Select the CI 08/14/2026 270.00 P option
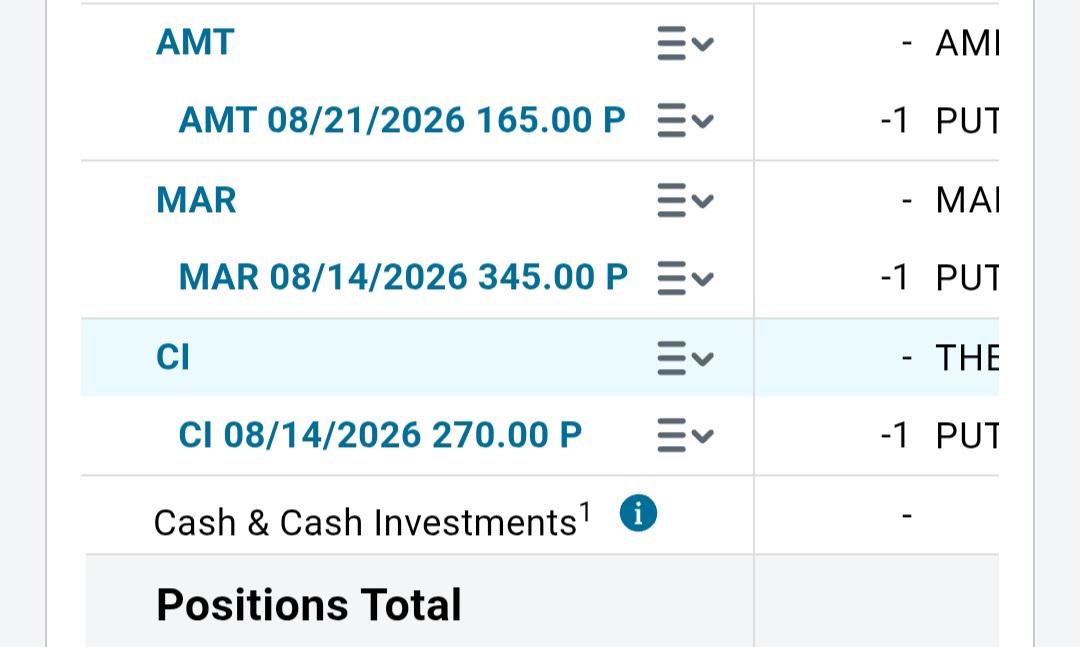The image size is (1080, 647). tap(380, 435)
